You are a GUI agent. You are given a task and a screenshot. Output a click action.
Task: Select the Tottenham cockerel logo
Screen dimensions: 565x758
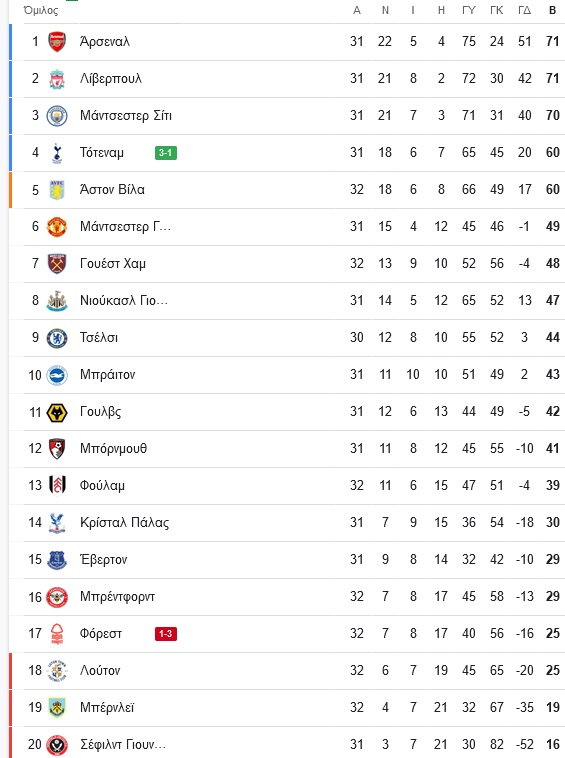(x=57, y=153)
